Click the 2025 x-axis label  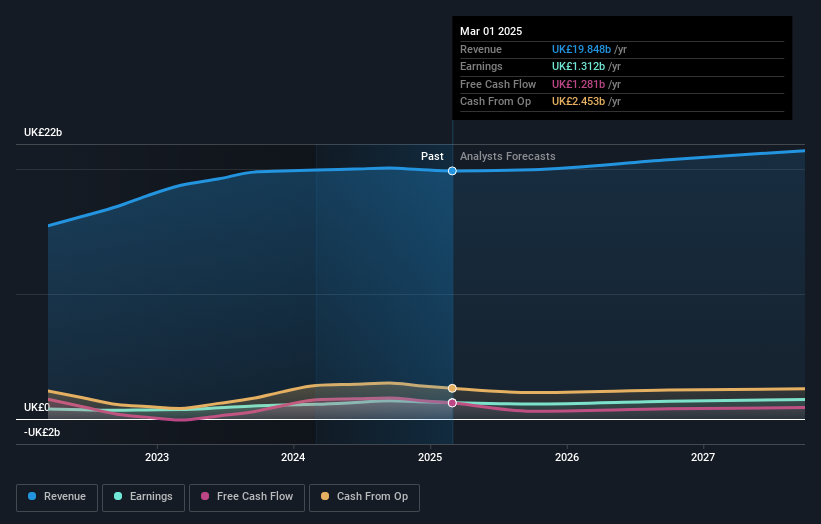tap(430, 458)
